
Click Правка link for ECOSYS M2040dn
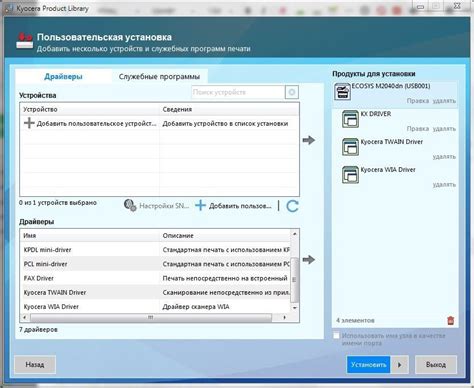click(418, 101)
